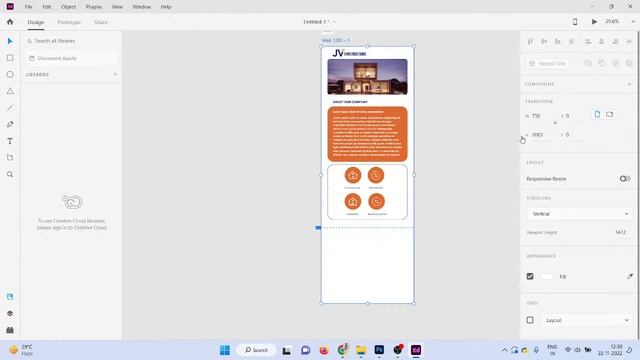Open the Help menu
This screenshot has height=360, width=640.
click(x=166, y=7)
